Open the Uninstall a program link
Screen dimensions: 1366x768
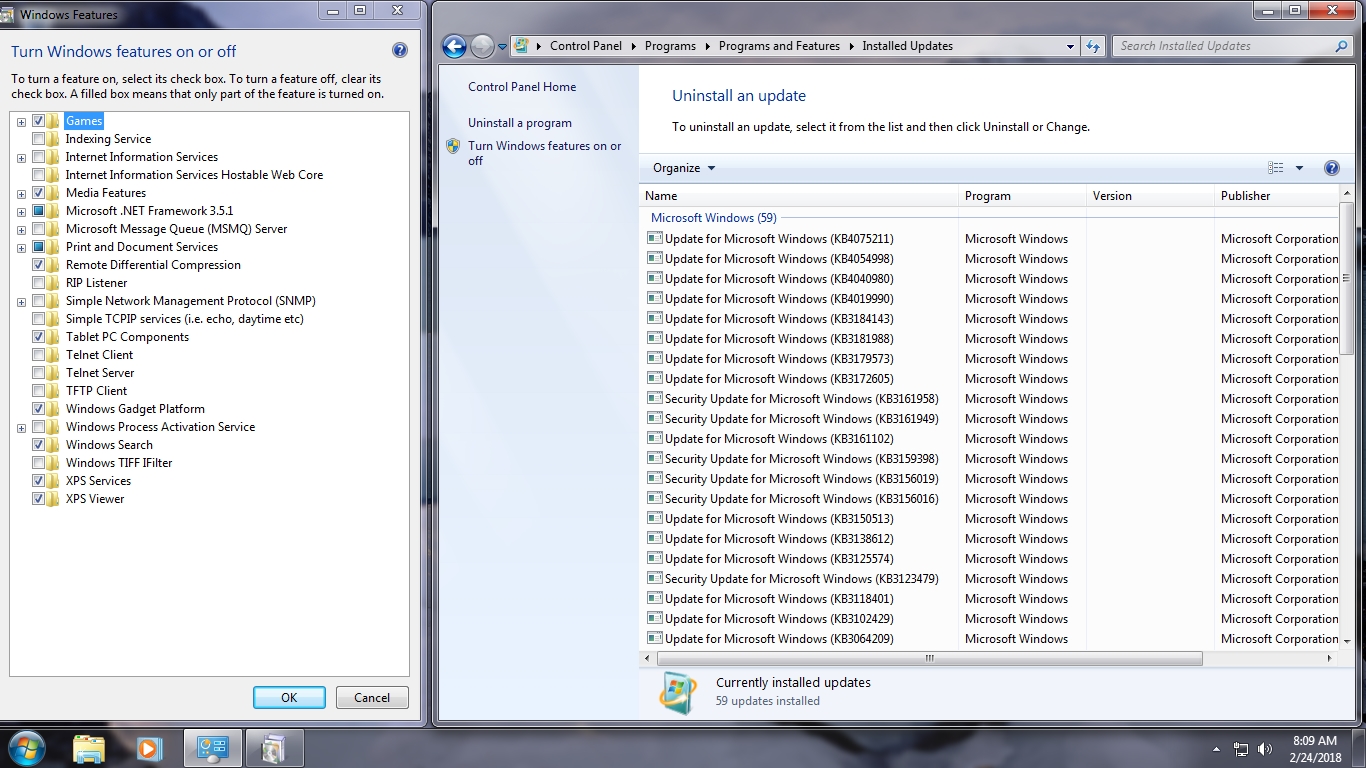click(520, 123)
